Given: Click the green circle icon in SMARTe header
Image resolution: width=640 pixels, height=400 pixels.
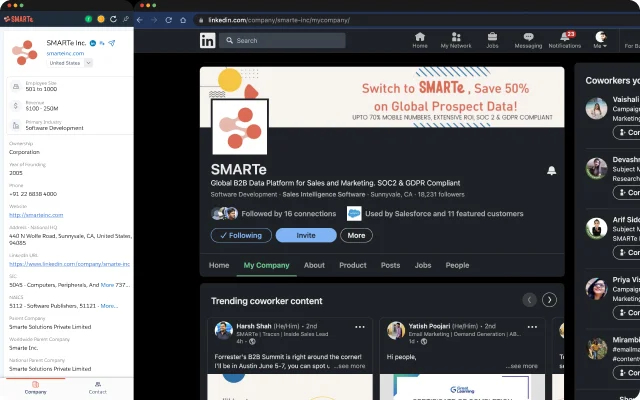Looking at the screenshot, I should tap(88, 19).
